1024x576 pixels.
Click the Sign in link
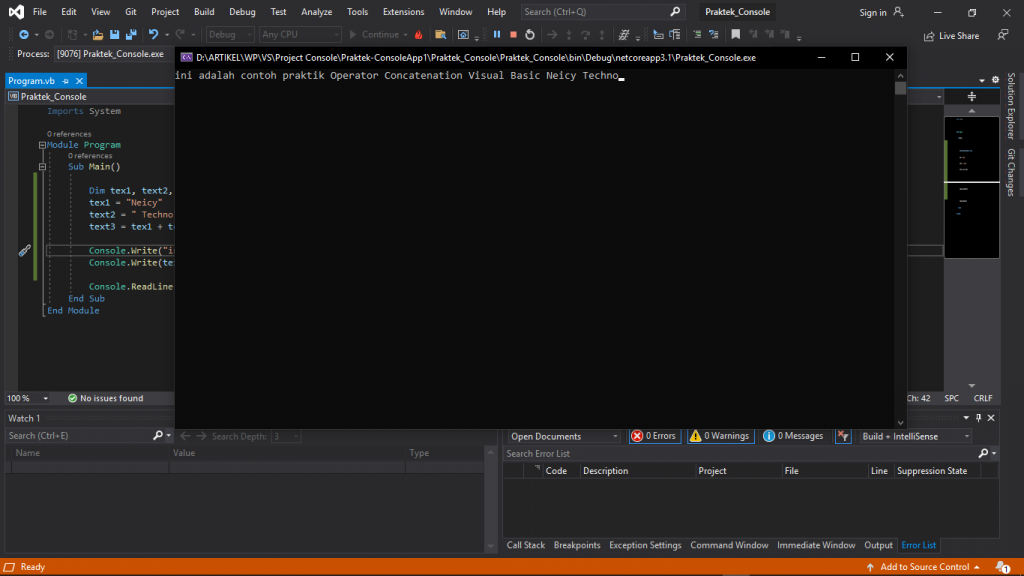[873, 12]
